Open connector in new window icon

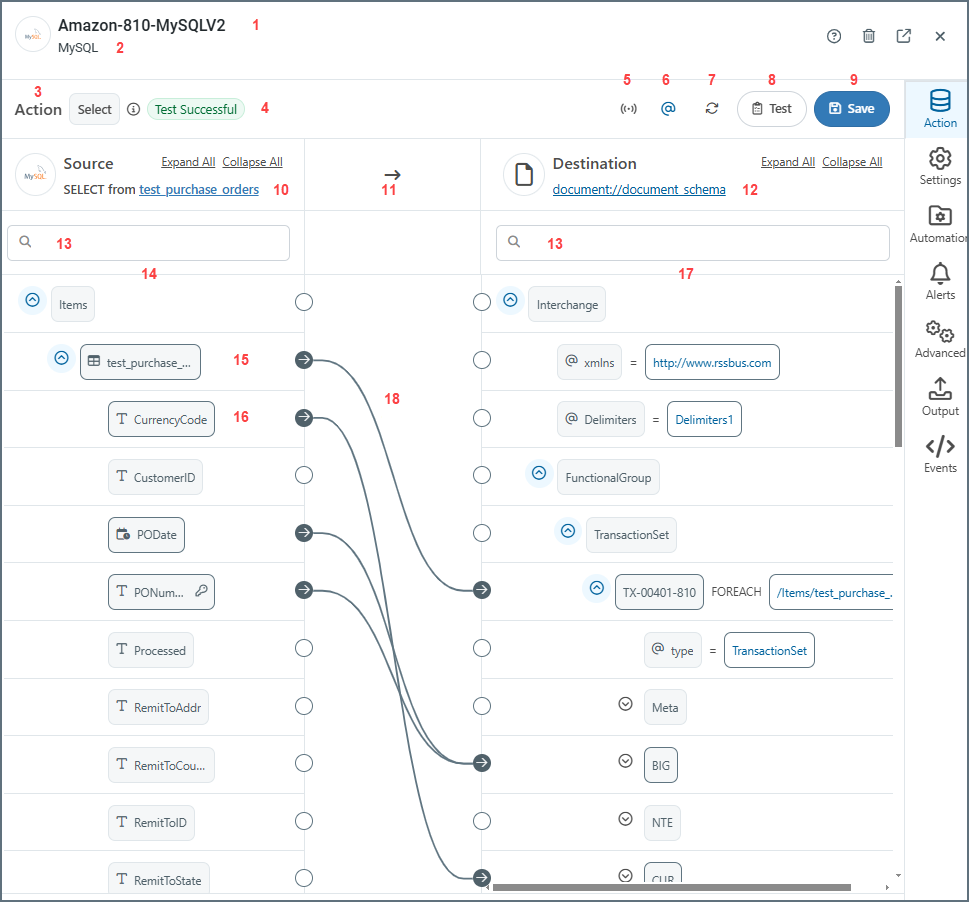point(904,36)
